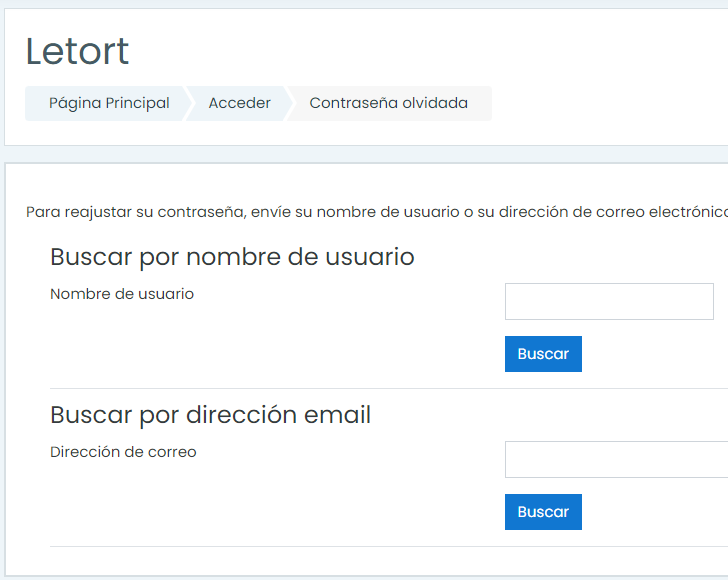
Task: Focus the Nombre de usuario text field
Action: click(609, 301)
